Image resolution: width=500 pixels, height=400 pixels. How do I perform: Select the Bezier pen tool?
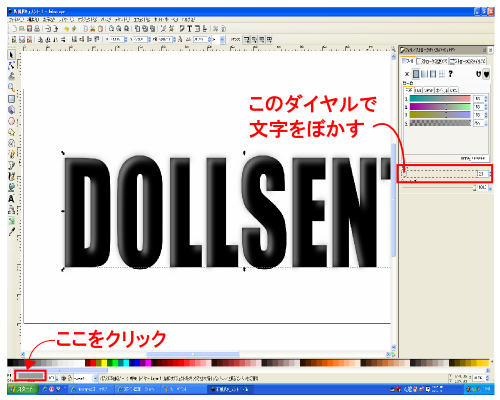pyautogui.click(x=11, y=165)
